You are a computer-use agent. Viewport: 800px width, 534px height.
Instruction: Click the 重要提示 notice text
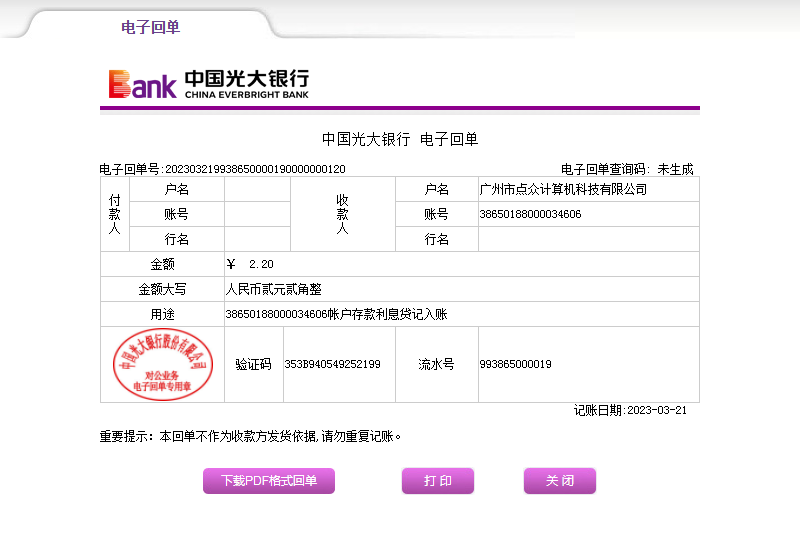pyautogui.click(x=250, y=437)
